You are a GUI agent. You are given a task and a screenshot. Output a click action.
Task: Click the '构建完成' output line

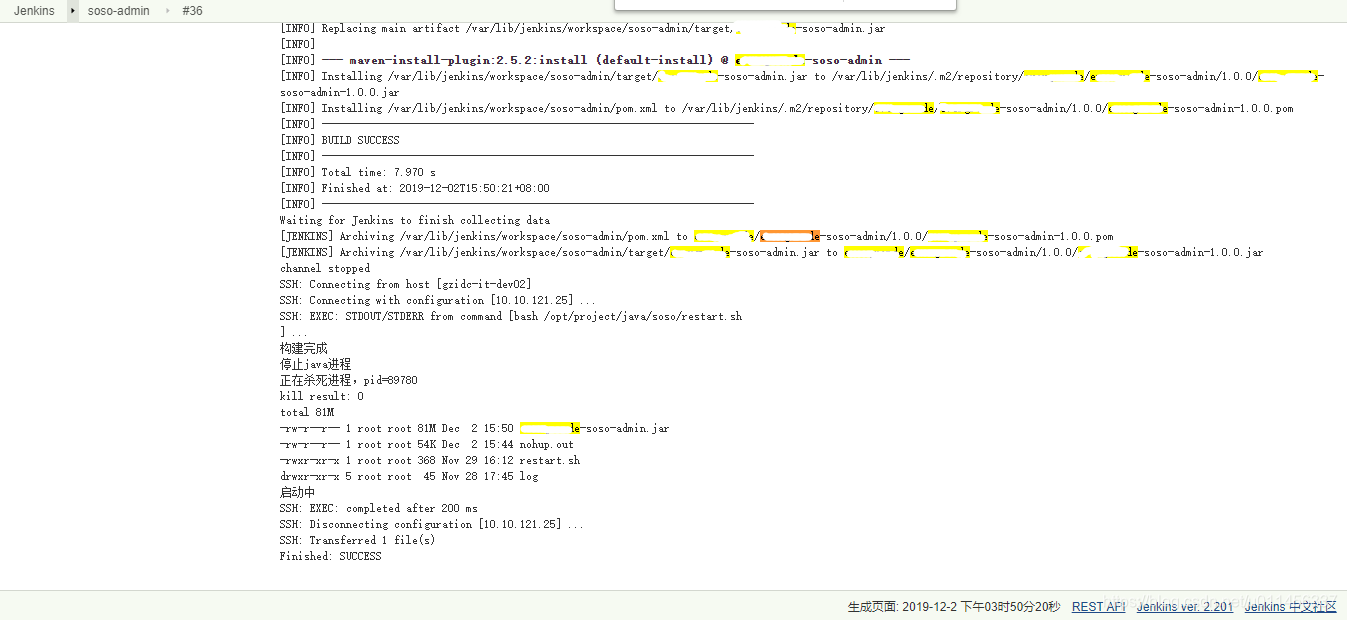[x=303, y=348]
